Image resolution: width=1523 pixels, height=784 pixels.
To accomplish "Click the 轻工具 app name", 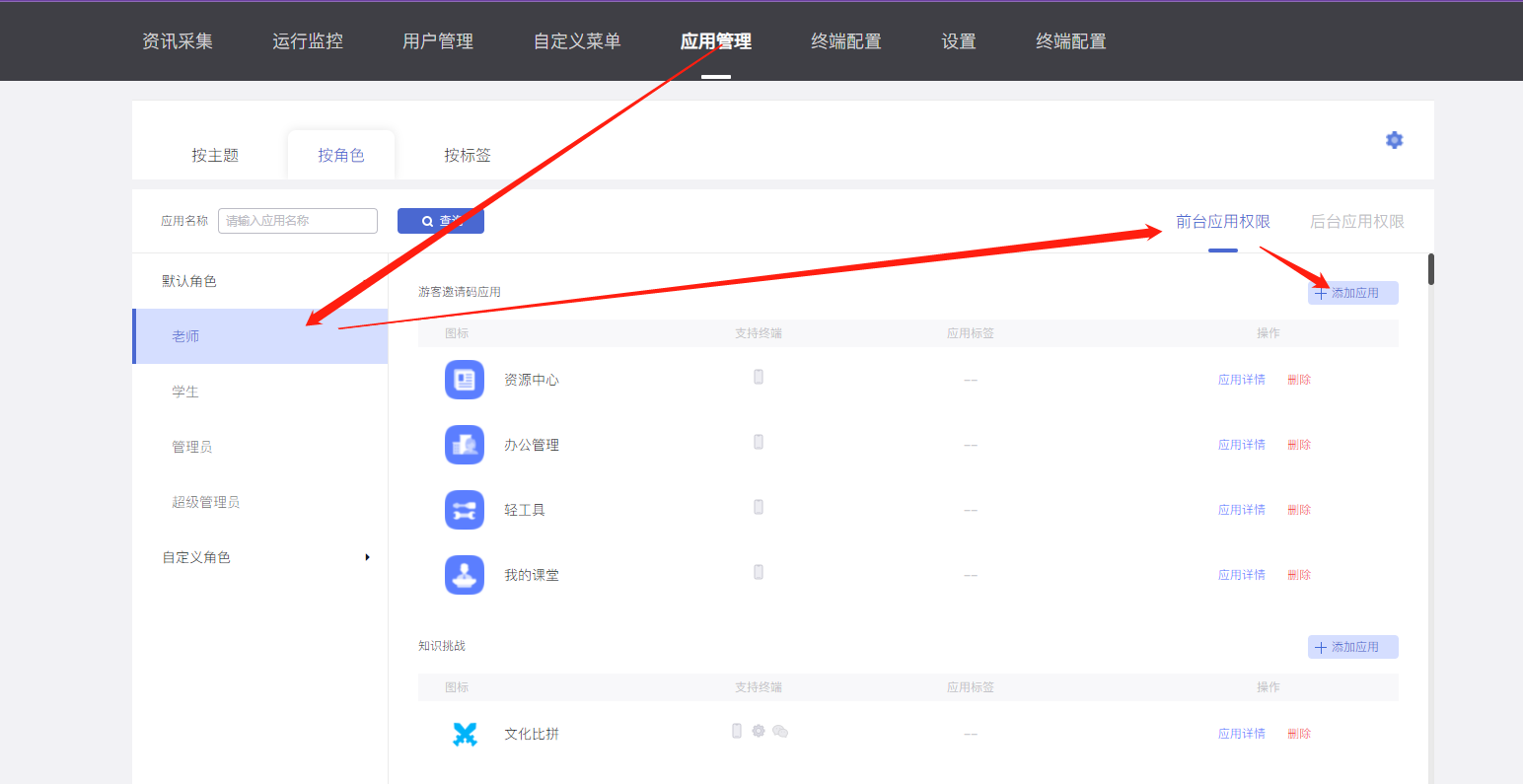I will [x=525, y=510].
